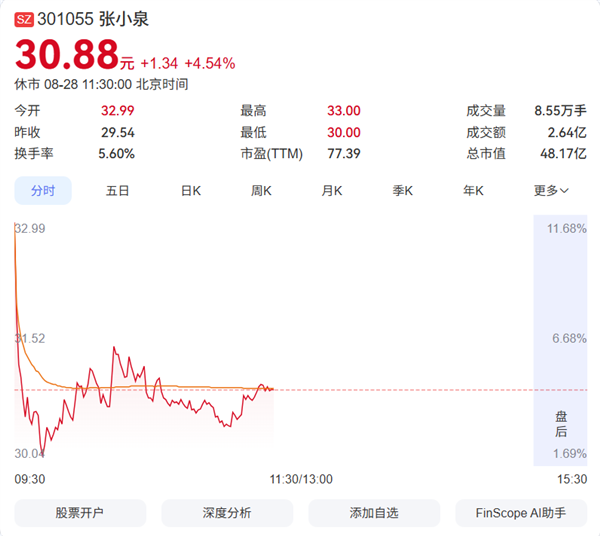Click 今开 value 32.99
This screenshot has width=600, height=536.
[x=117, y=111]
